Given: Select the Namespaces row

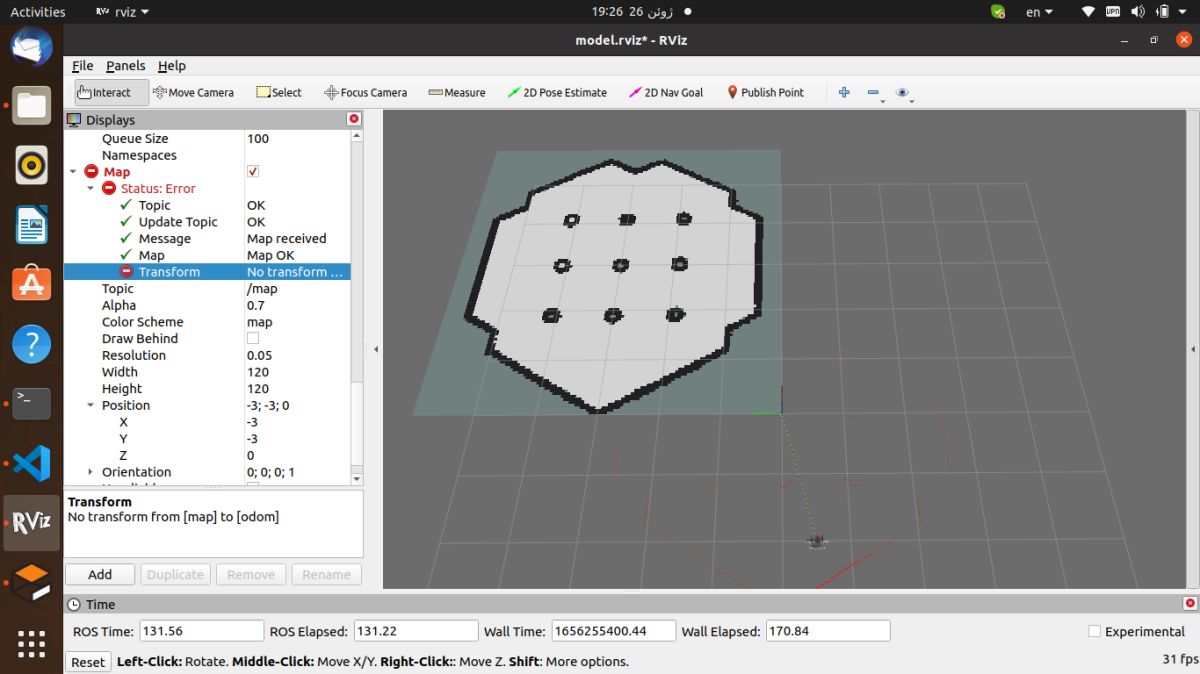Looking at the screenshot, I should click(207, 155).
